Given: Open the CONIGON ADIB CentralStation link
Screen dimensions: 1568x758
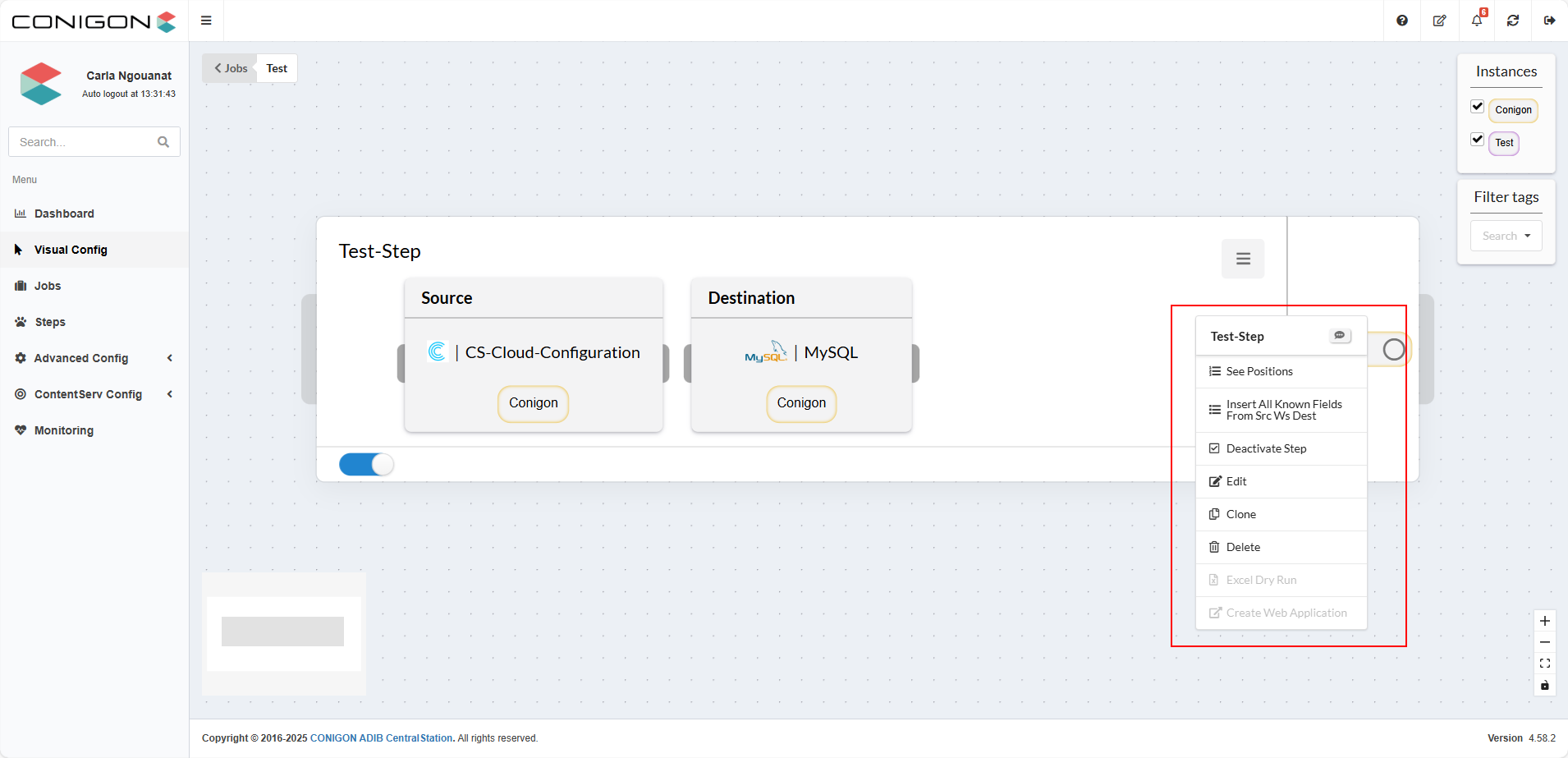Looking at the screenshot, I should point(381,738).
